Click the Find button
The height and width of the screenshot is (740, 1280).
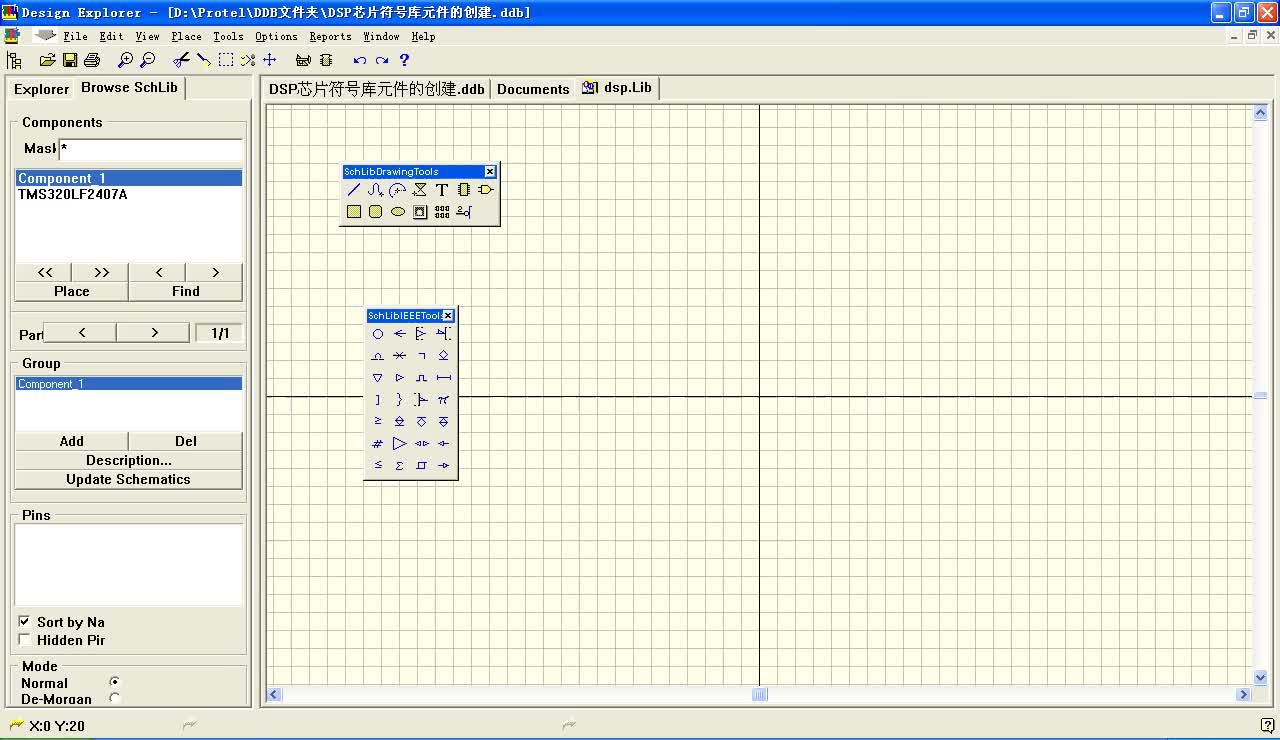[186, 291]
